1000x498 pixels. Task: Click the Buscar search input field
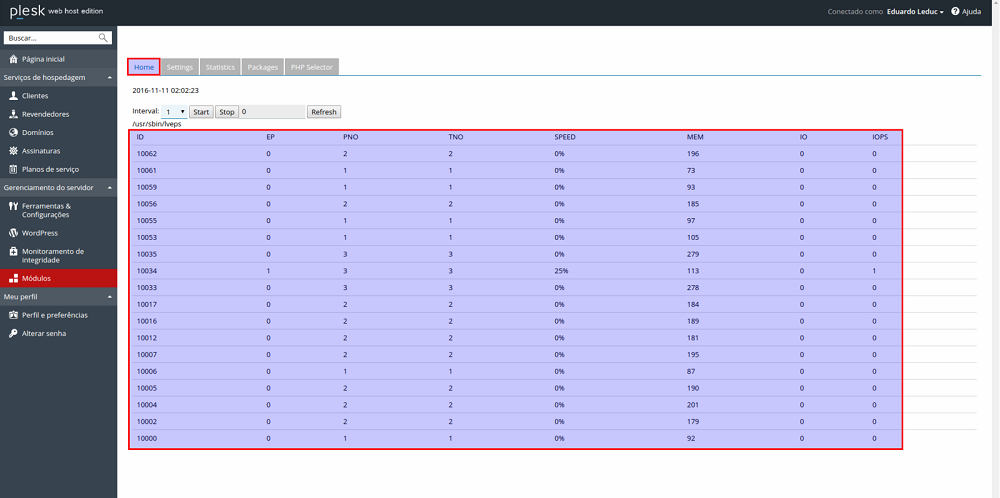pyautogui.click(x=50, y=38)
